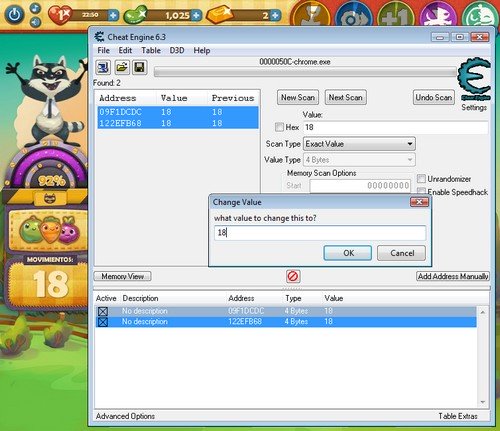Toggle Active box for address 09F1DCDC
Screen dimensions: 500x431
[x=103, y=311]
